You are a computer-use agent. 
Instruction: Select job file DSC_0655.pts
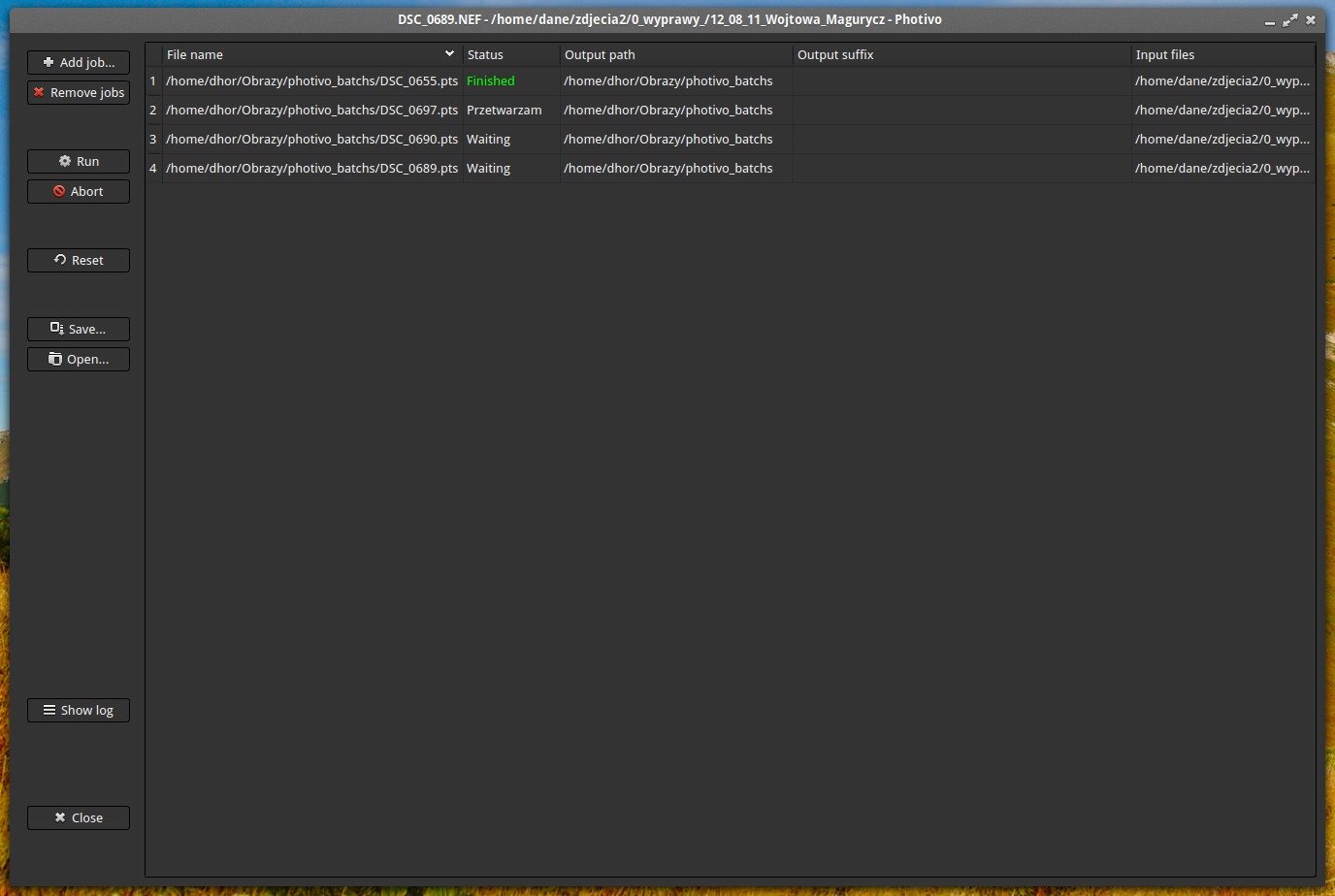tap(311, 81)
